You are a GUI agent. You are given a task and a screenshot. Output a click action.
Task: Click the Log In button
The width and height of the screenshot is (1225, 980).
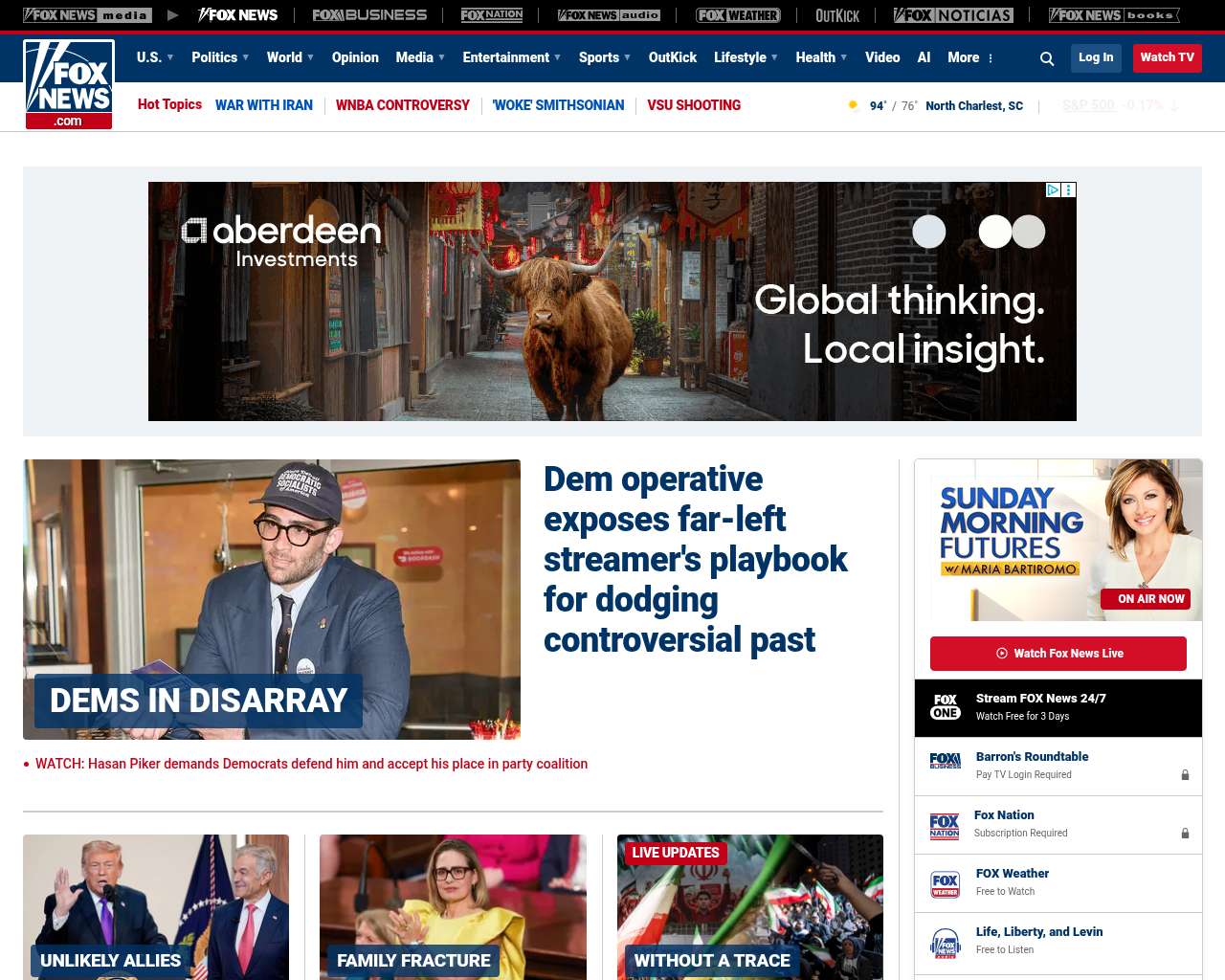(1096, 57)
